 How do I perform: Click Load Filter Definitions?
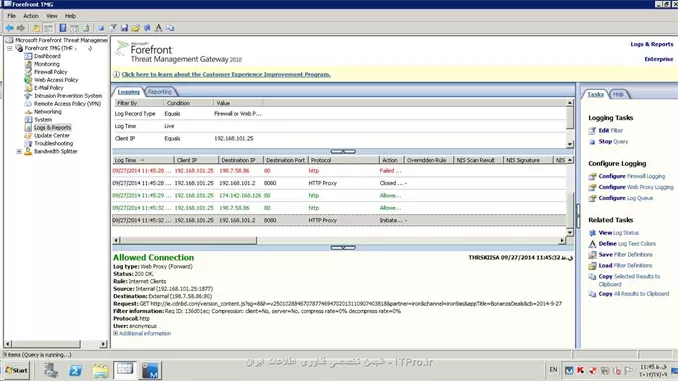[625, 265]
